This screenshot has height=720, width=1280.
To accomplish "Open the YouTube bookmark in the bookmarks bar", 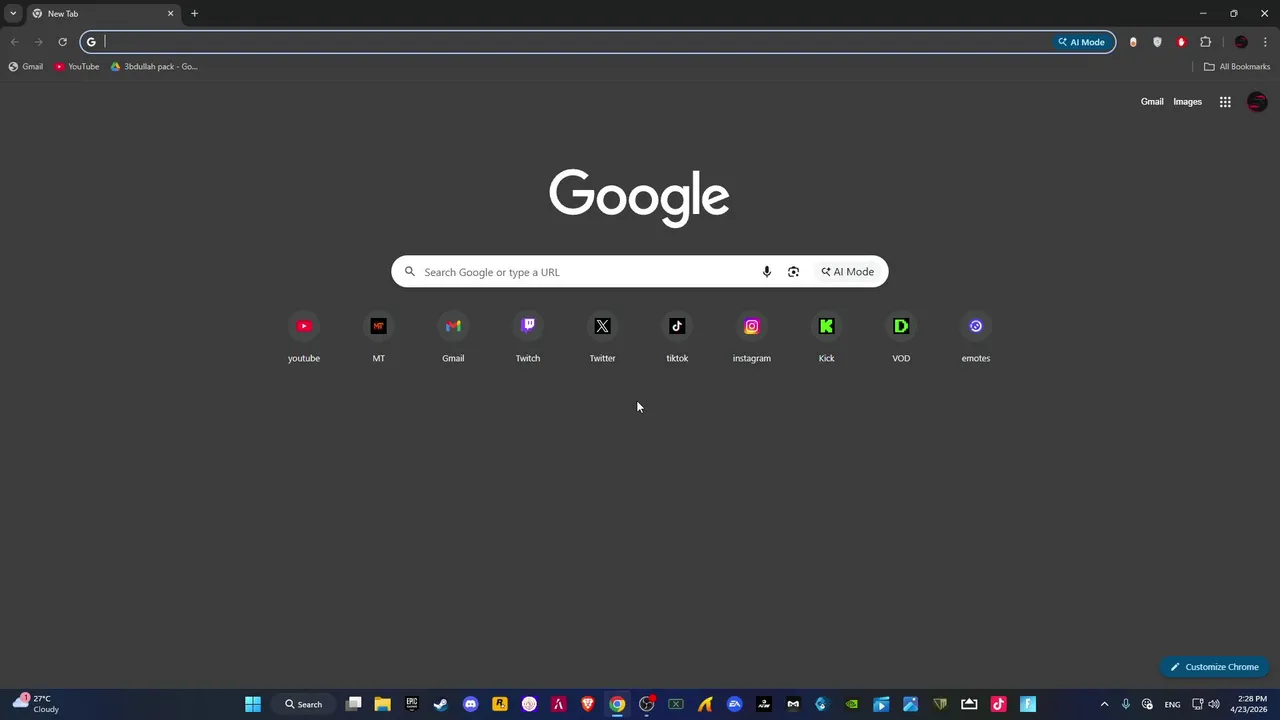I will coord(77,67).
